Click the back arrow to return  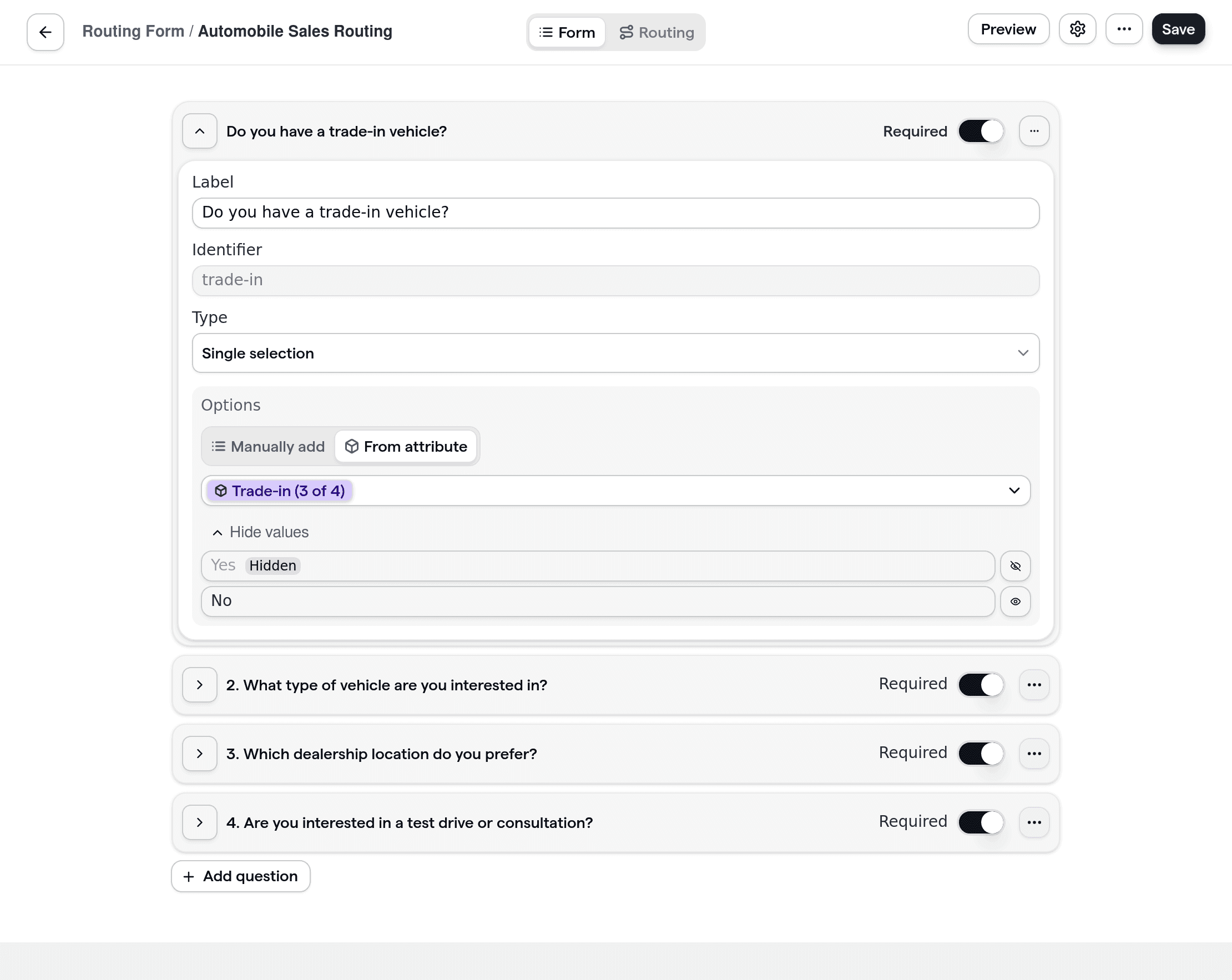pyautogui.click(x=44, y=32)
